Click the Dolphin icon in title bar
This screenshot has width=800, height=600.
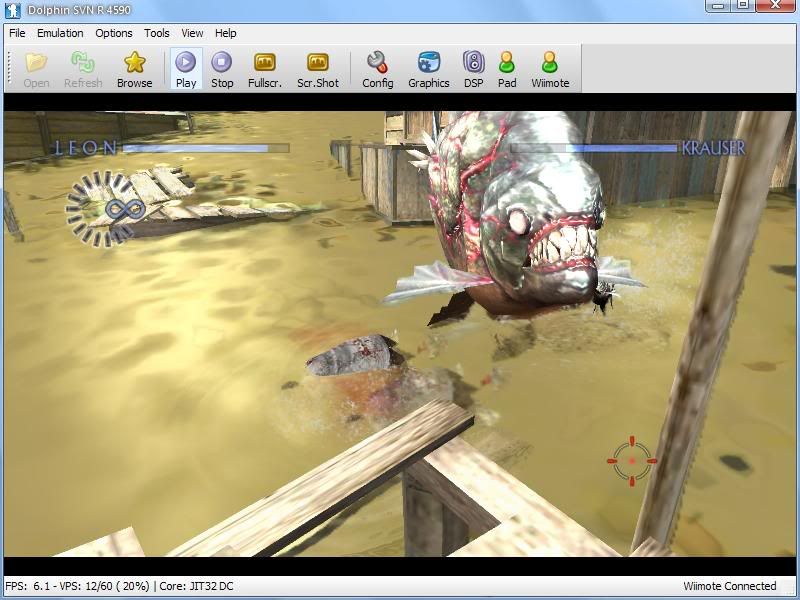[12, 10]
